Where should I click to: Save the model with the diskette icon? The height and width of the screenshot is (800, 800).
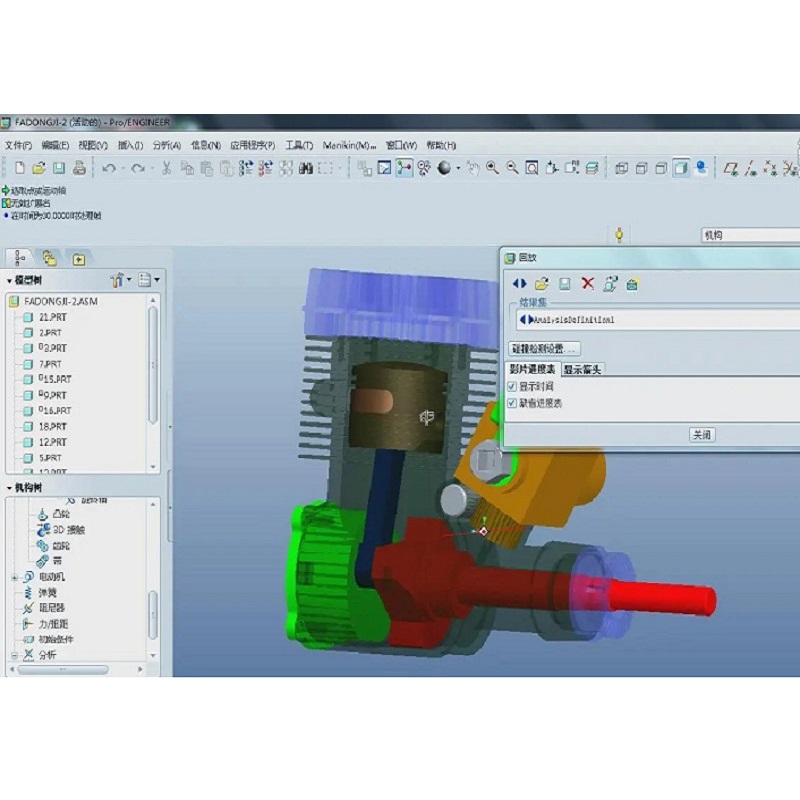[59, 167]
